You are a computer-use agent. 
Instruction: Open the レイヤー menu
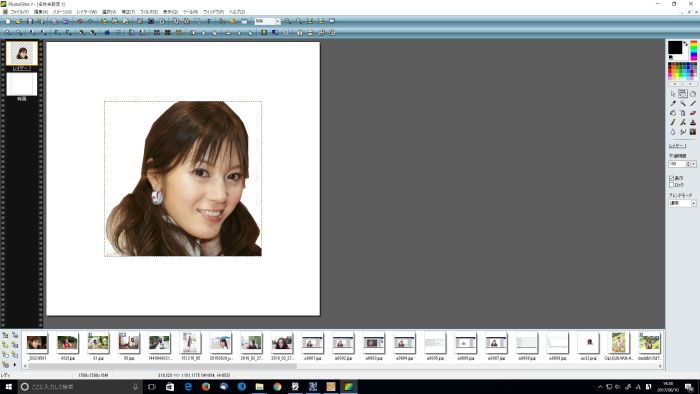coord(87,12)
